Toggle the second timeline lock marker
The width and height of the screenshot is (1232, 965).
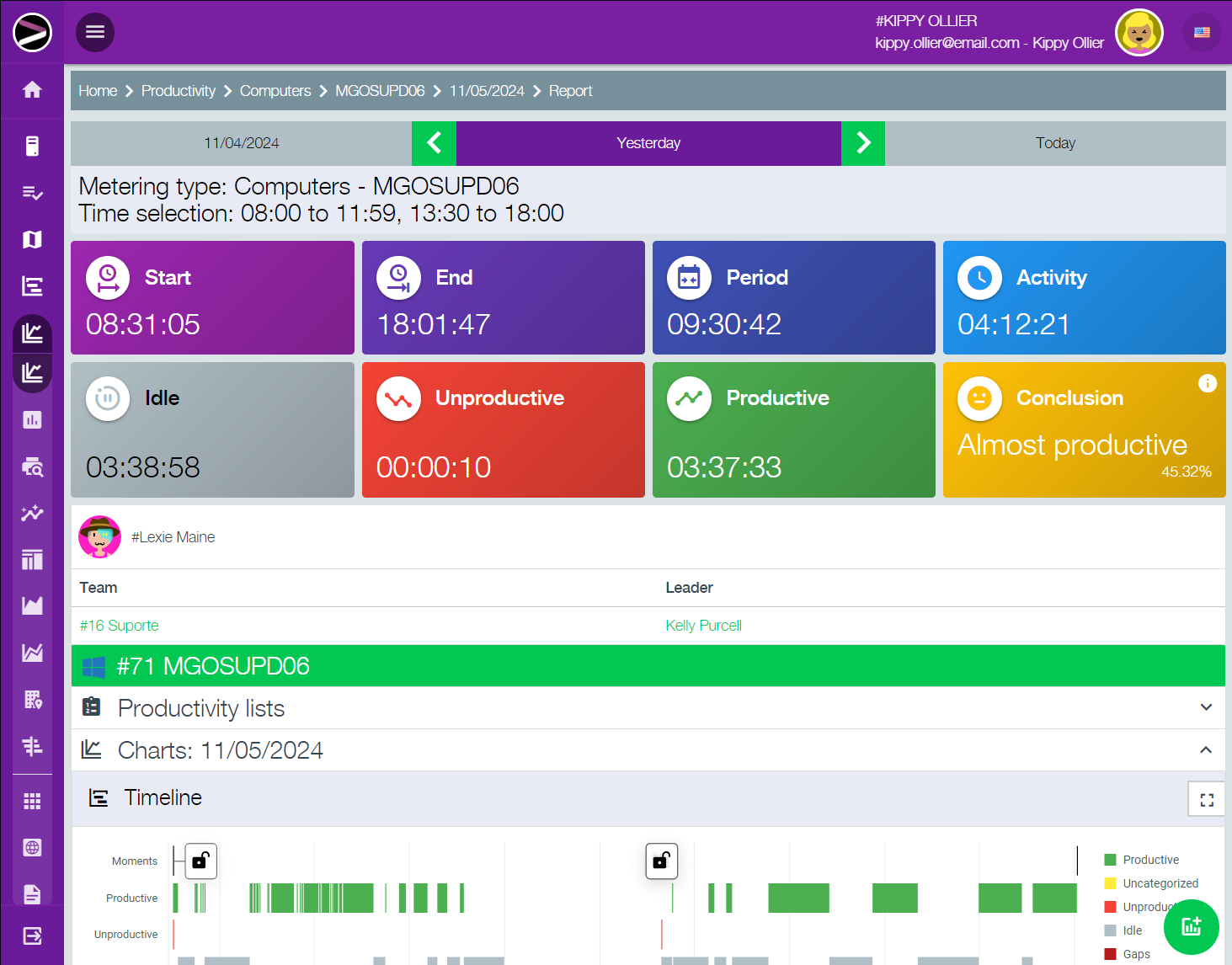661,861
